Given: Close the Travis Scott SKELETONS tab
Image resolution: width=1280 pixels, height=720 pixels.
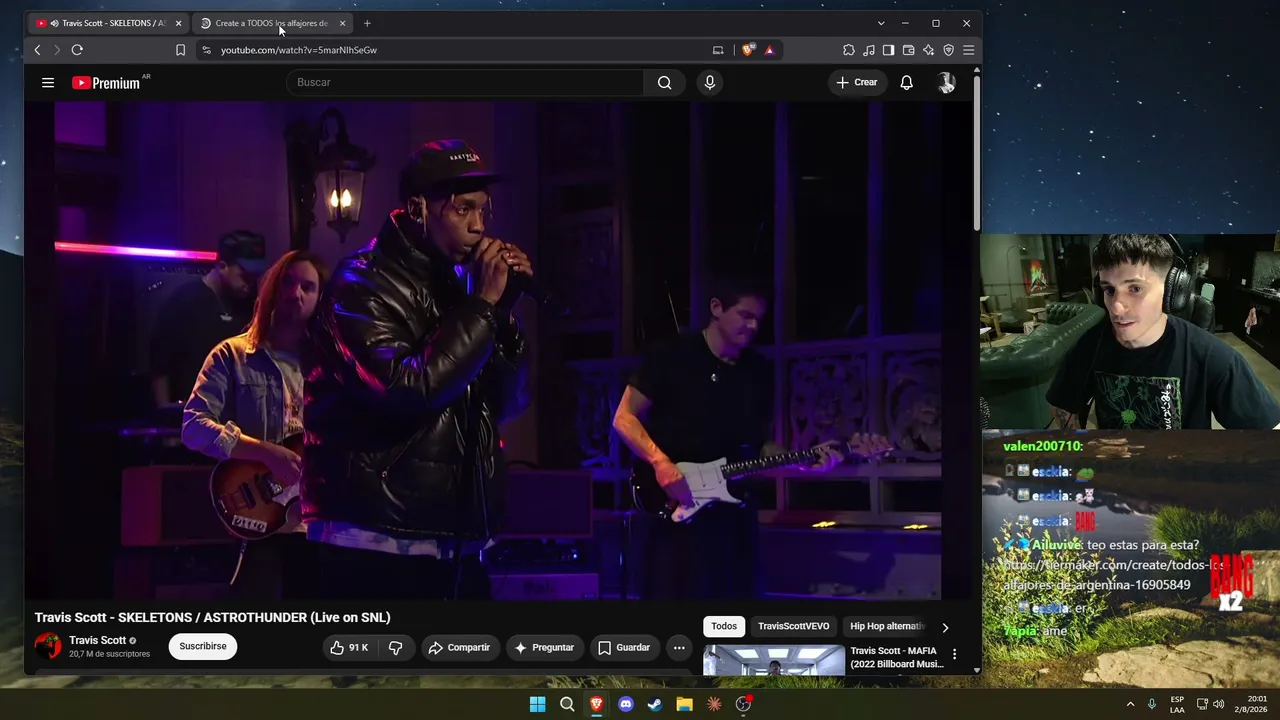Looking at the screenshot, I should 178,23.
